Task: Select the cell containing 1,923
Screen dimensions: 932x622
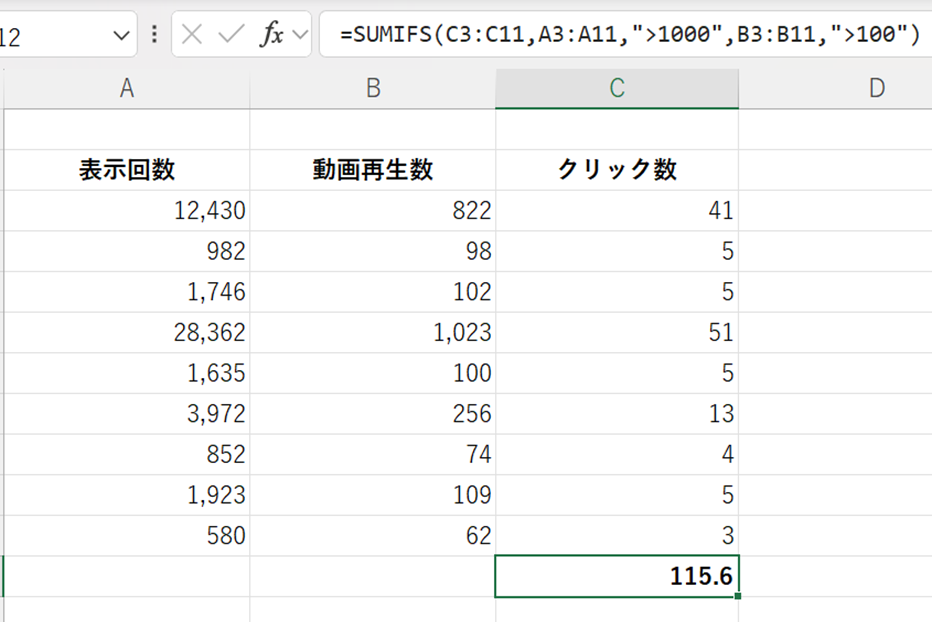Action: click(x=127, y=495)
